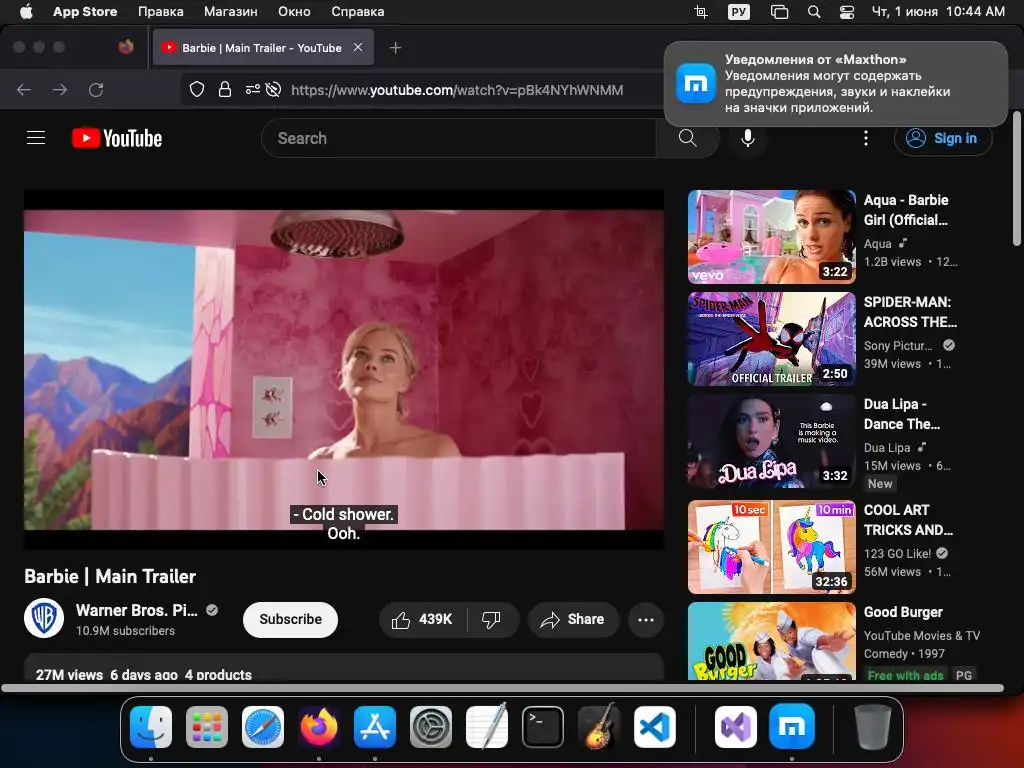The height and width of the screenshot is (768, 1024).
Task: Open the Apple menu
Action: click(x=26, y=11)
